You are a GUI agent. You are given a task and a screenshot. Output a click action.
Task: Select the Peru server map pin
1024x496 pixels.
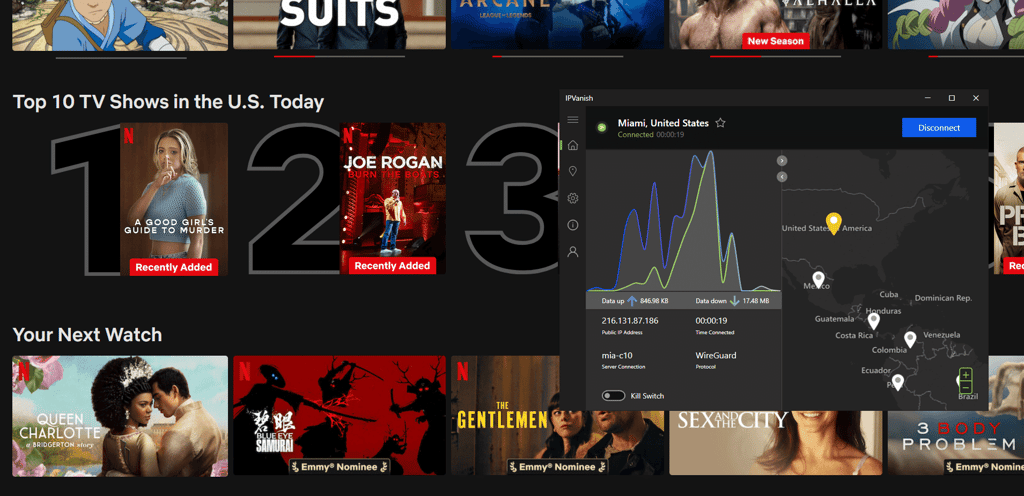pos(898,382)
